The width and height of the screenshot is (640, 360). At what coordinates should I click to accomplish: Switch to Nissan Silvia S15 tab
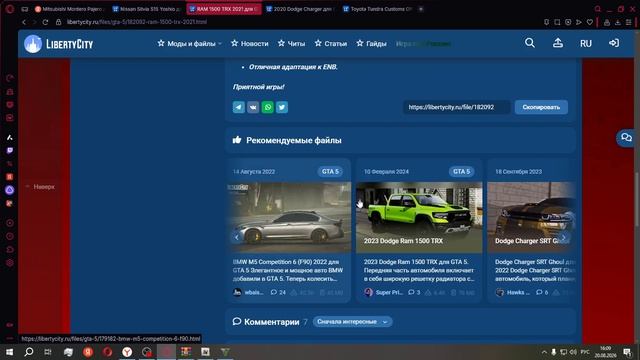[147, 9]
